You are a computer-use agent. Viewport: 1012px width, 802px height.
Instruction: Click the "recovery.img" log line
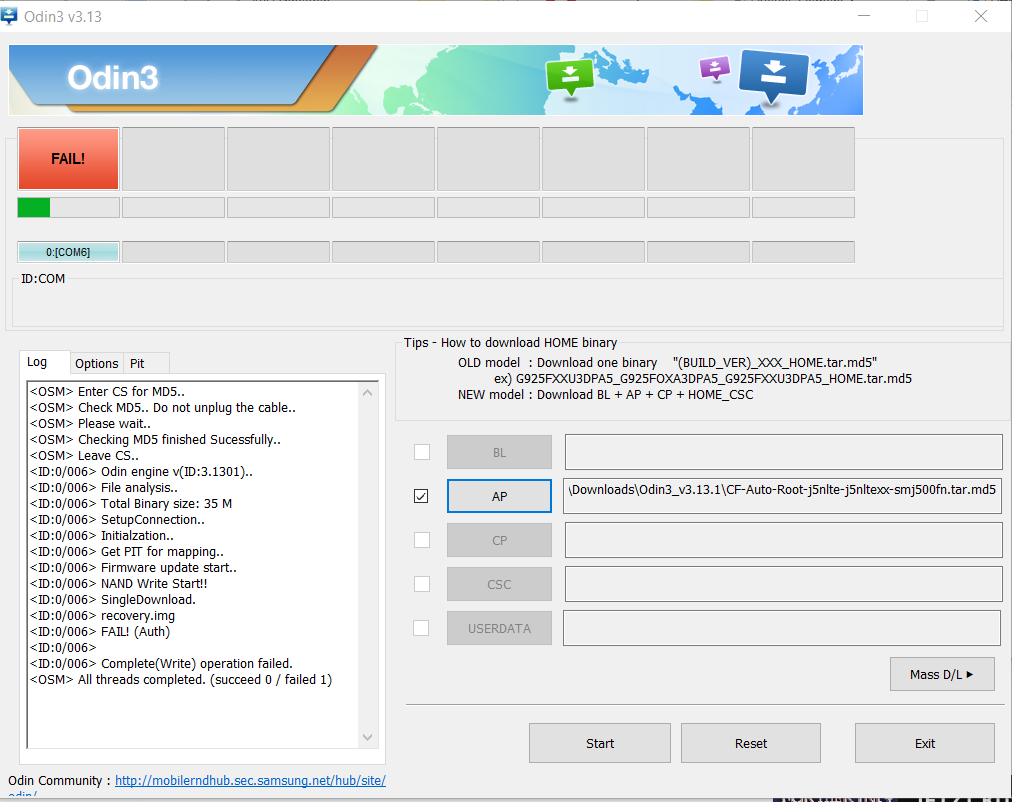pyautogui.click(x=102, y=616)
